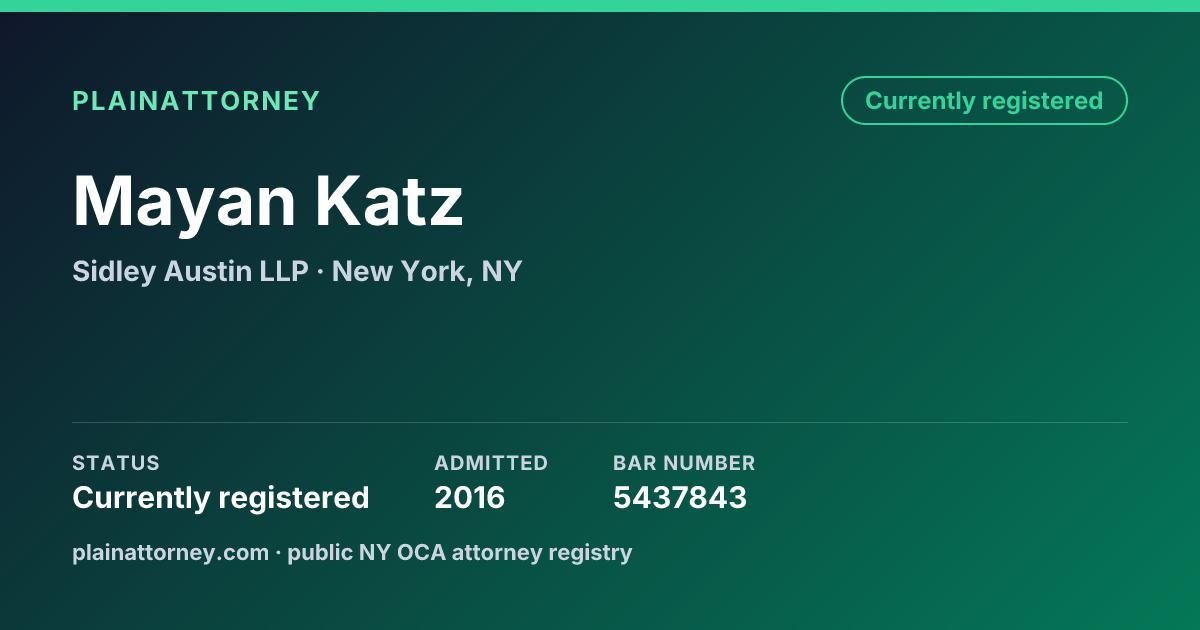Viewport: 1200px width, 630px height.
Task: Select the Currently registered status value
Action: 221,497
